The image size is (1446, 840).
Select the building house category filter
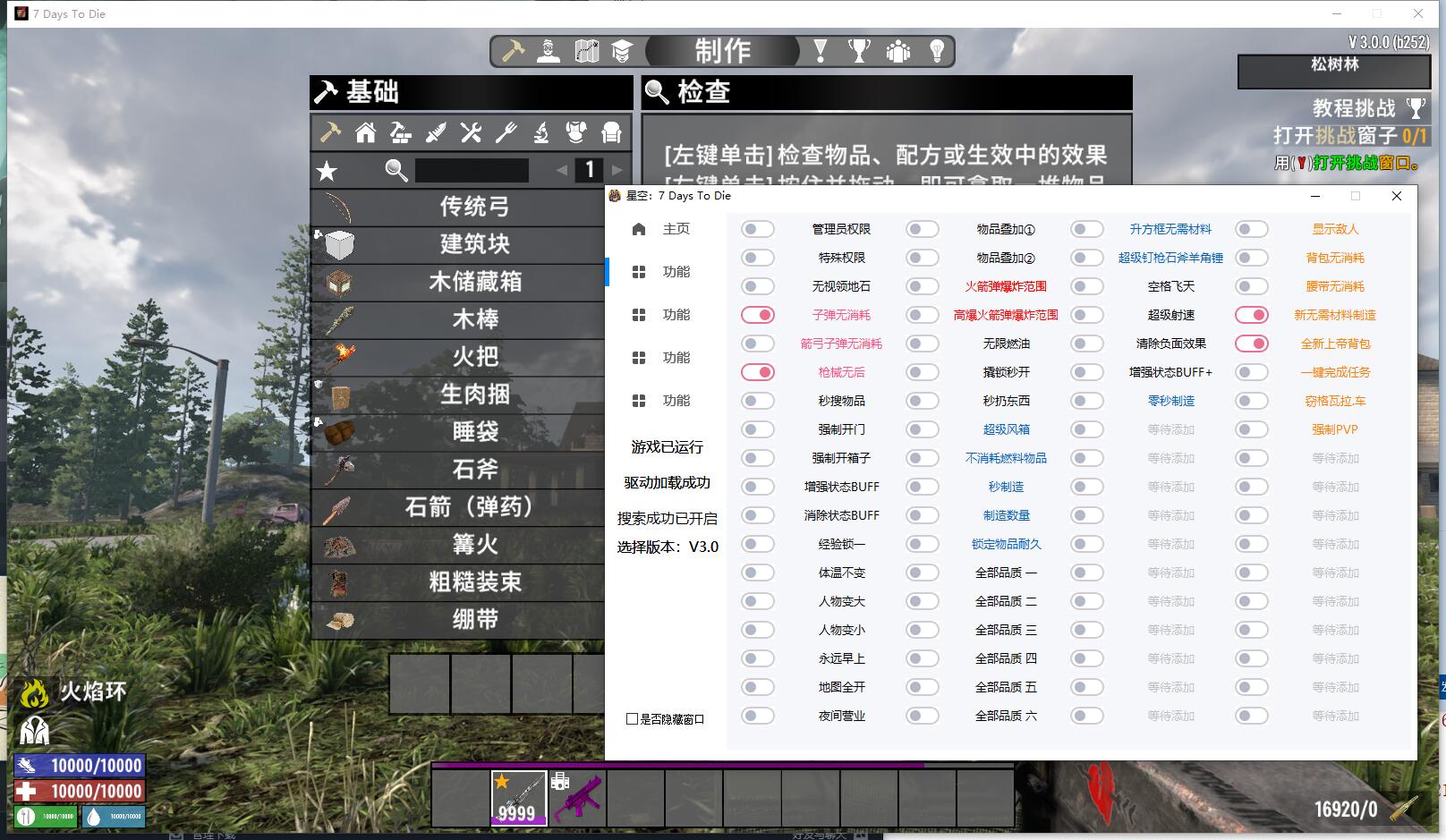tap(365, 133)
